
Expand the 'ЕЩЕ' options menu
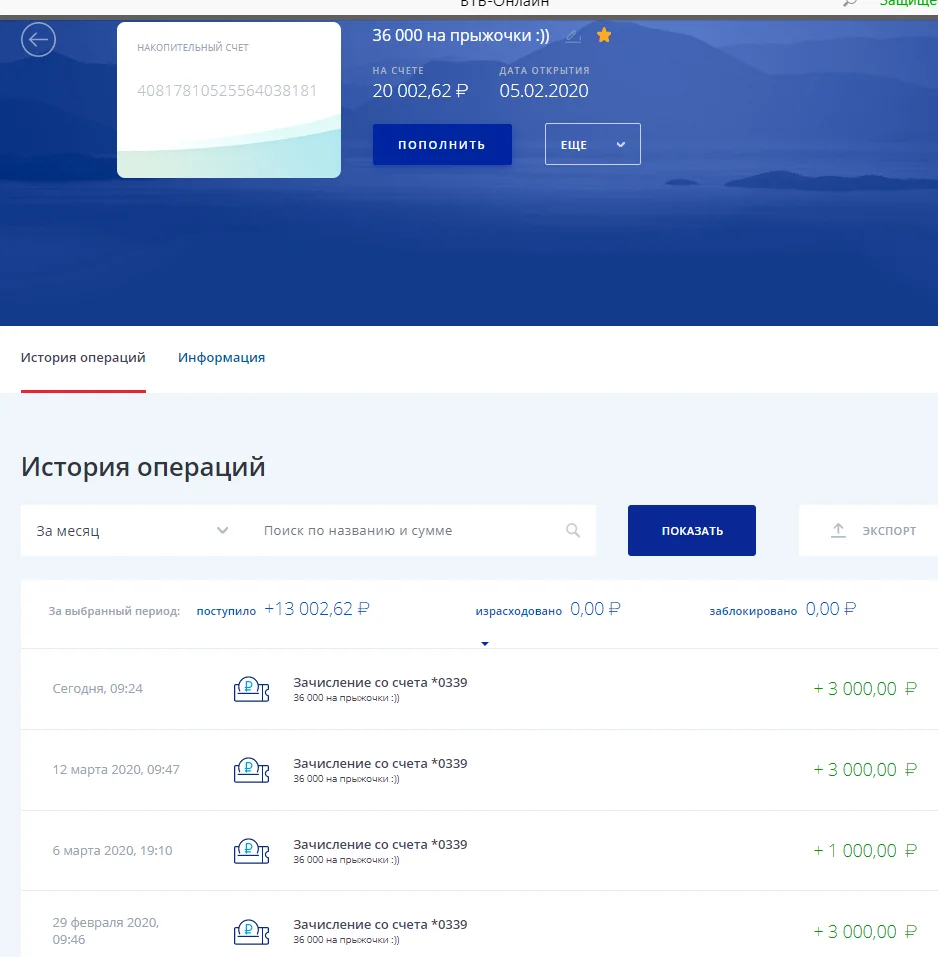(591, 144)
